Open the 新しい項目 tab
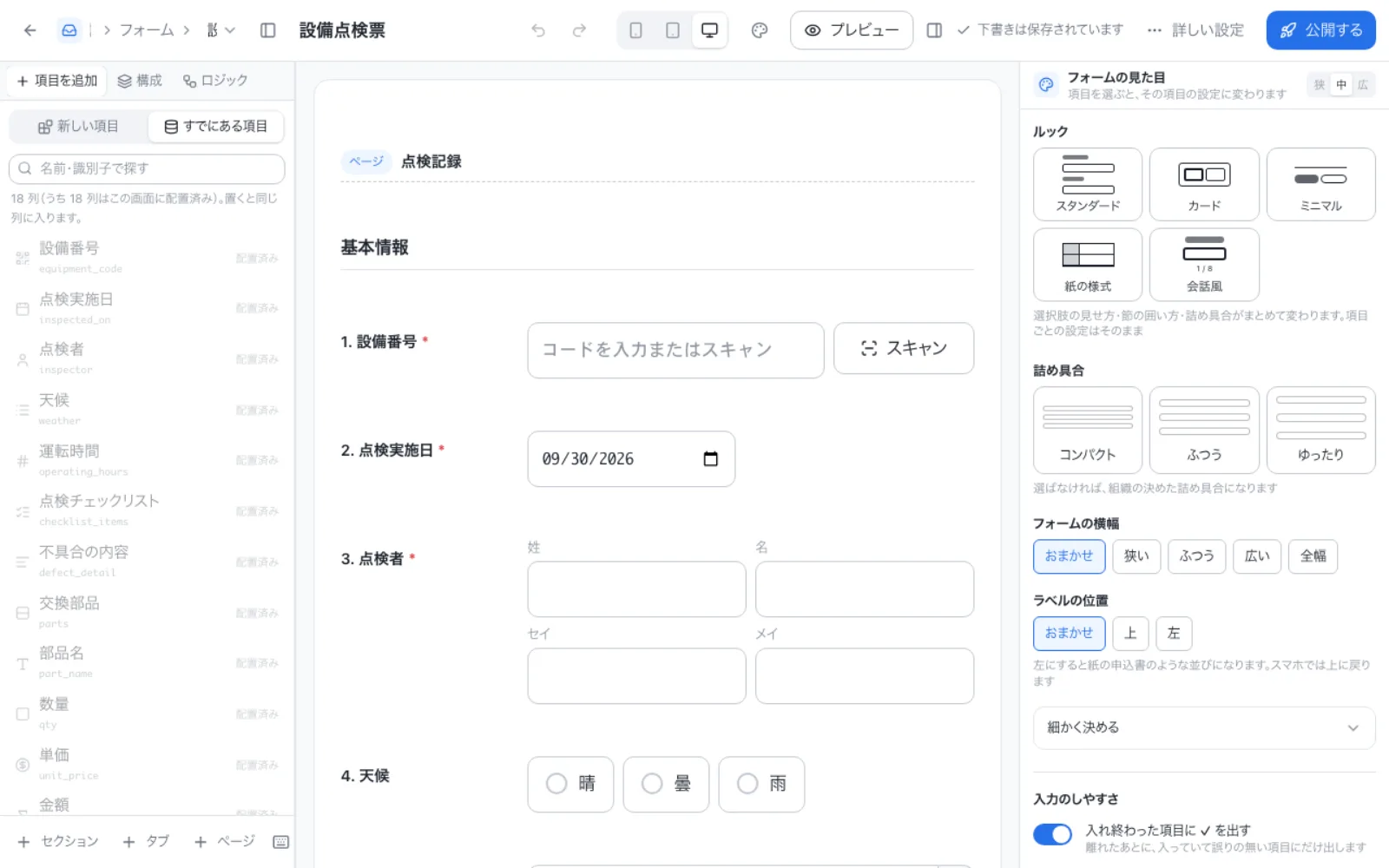Screen dimensions: 1389x868 [x=78, y=127]
